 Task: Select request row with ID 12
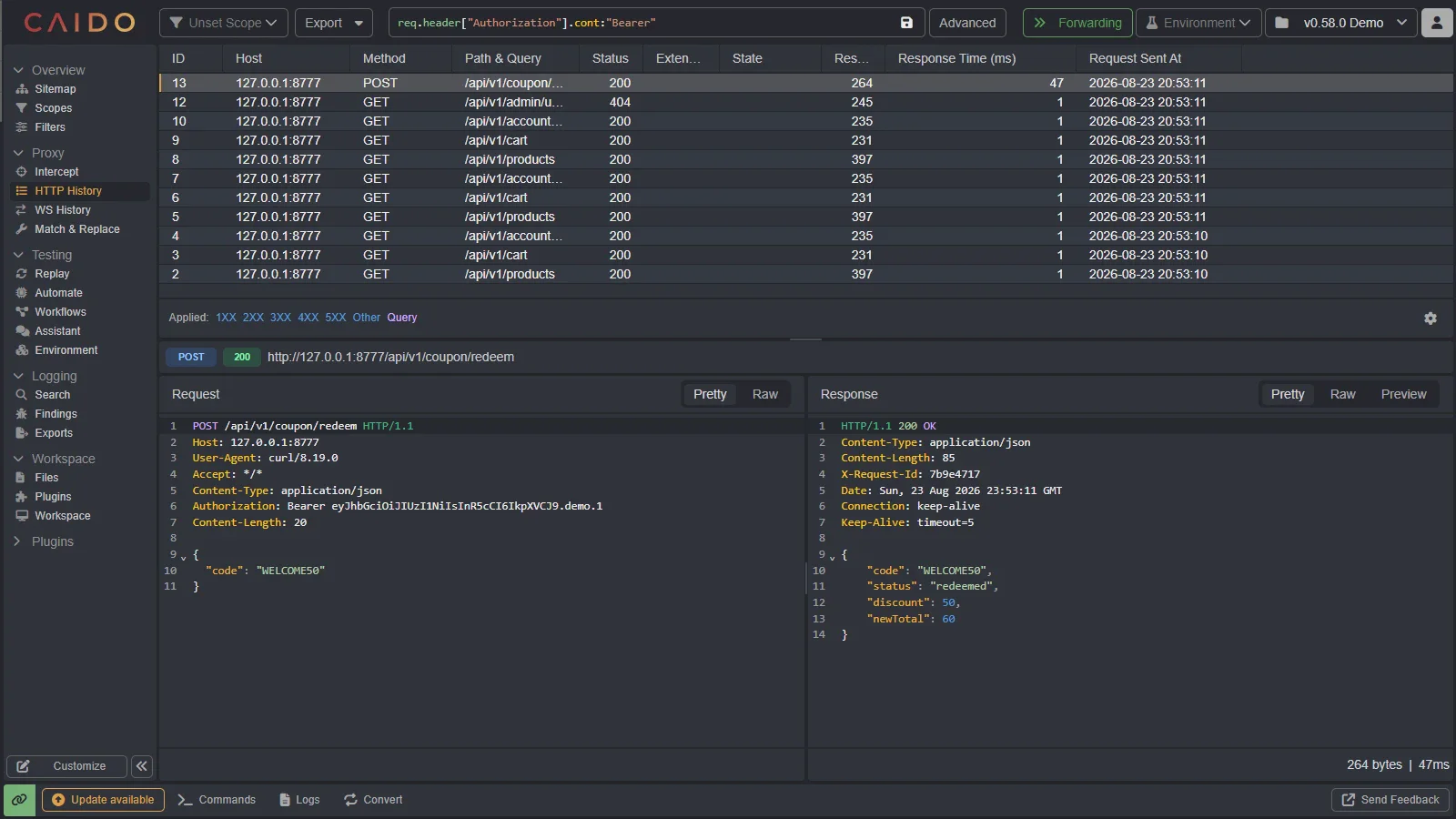coord(806,102)
